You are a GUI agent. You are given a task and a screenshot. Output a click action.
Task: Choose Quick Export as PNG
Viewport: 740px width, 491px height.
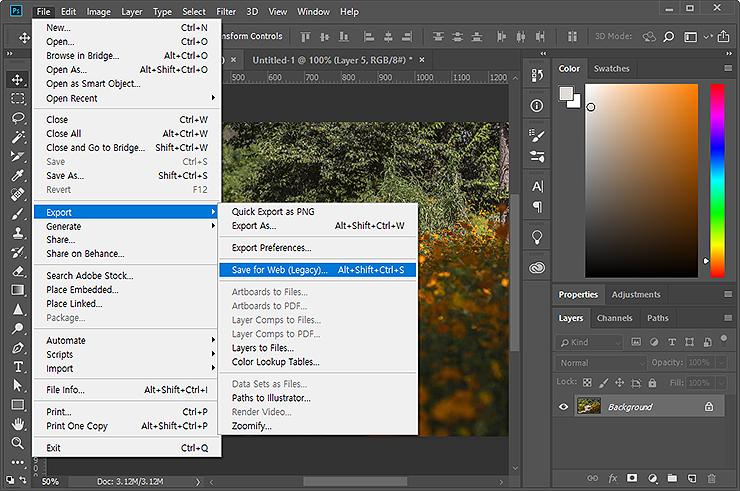(x=318, y=212)
